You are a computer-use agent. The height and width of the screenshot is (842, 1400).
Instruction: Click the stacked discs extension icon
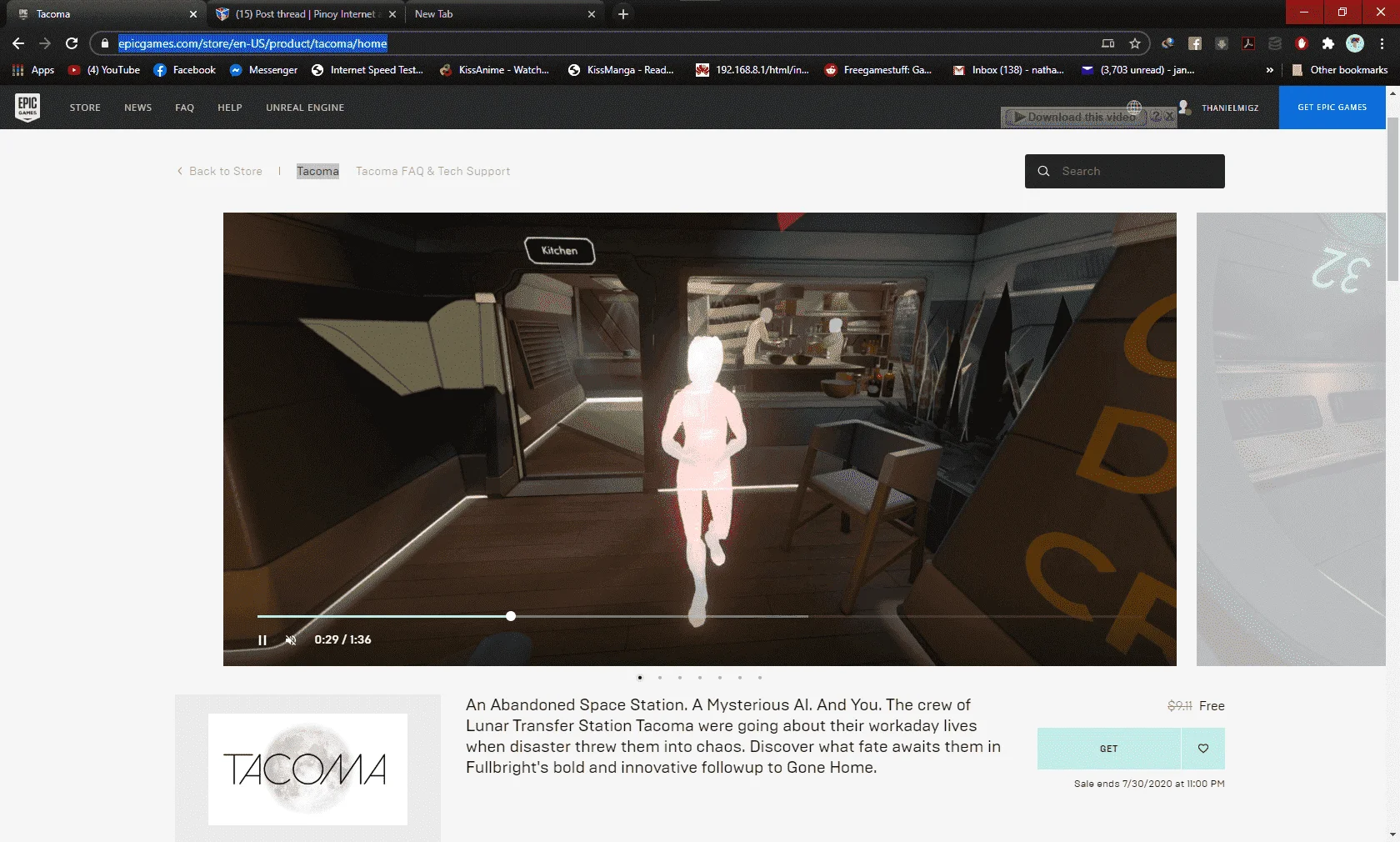1275,43
